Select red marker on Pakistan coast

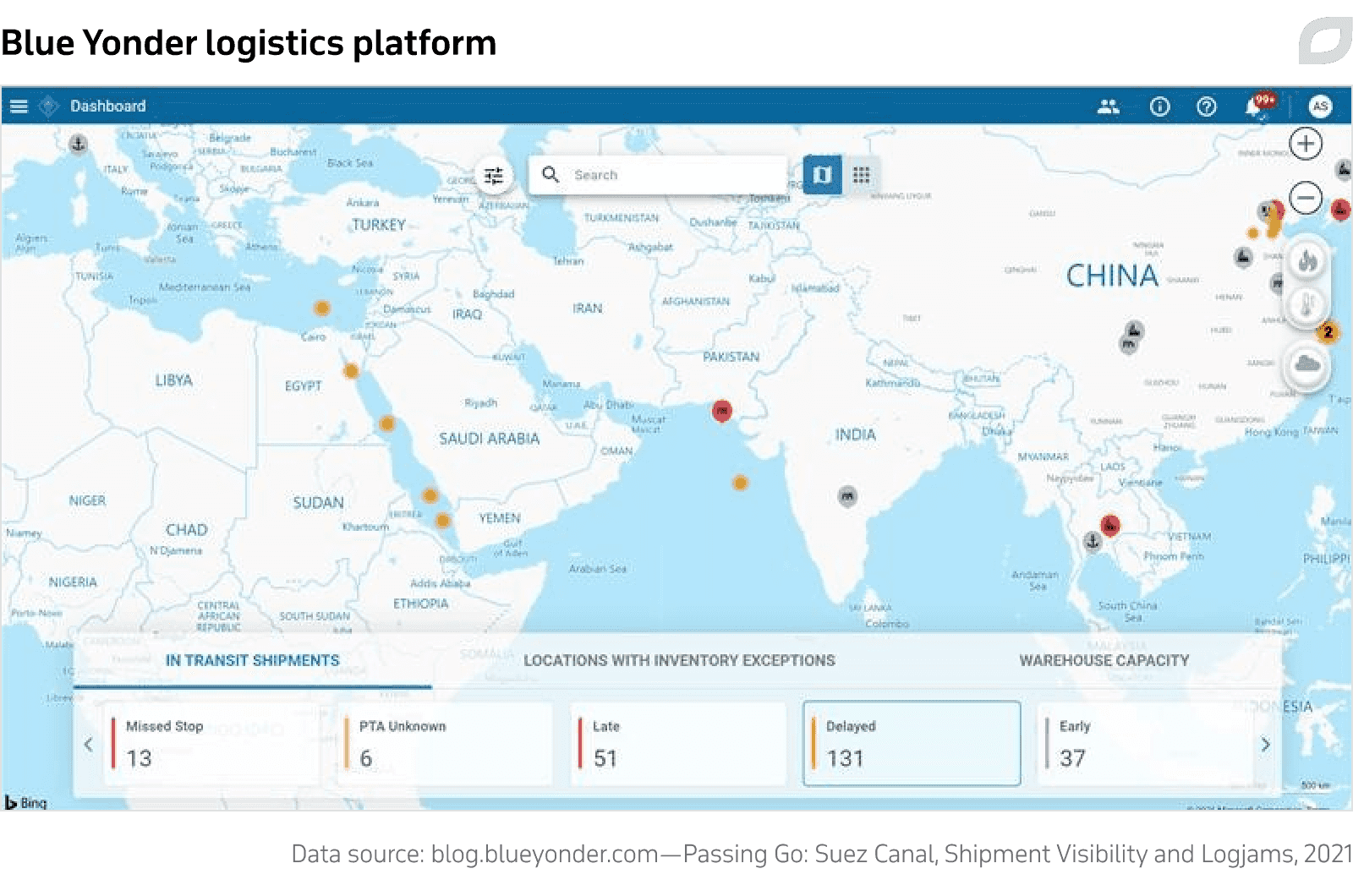pyautogui.click(x=721, y=411)
